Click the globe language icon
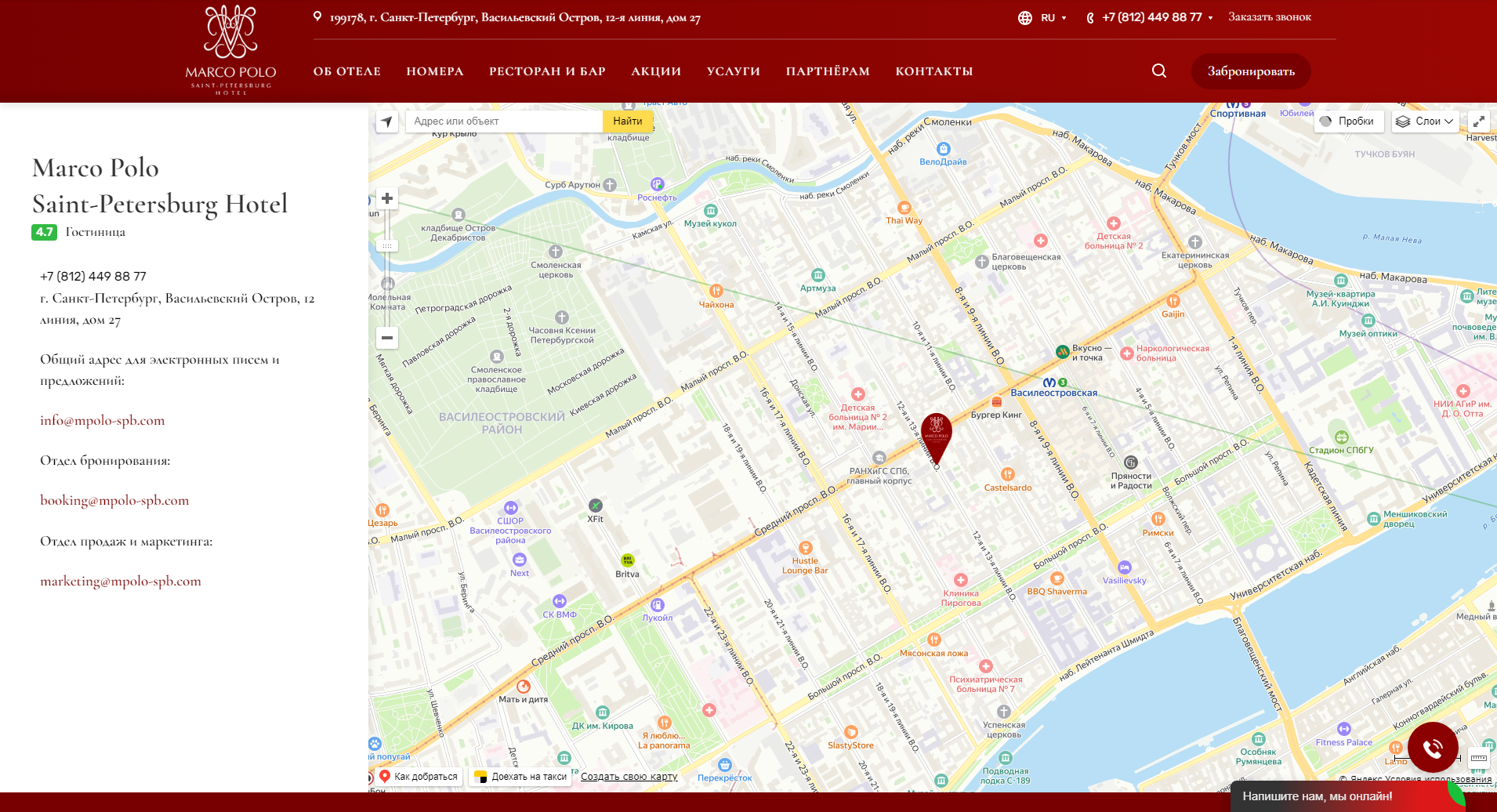1497x812 pixels. click(x=1024, y=18)
